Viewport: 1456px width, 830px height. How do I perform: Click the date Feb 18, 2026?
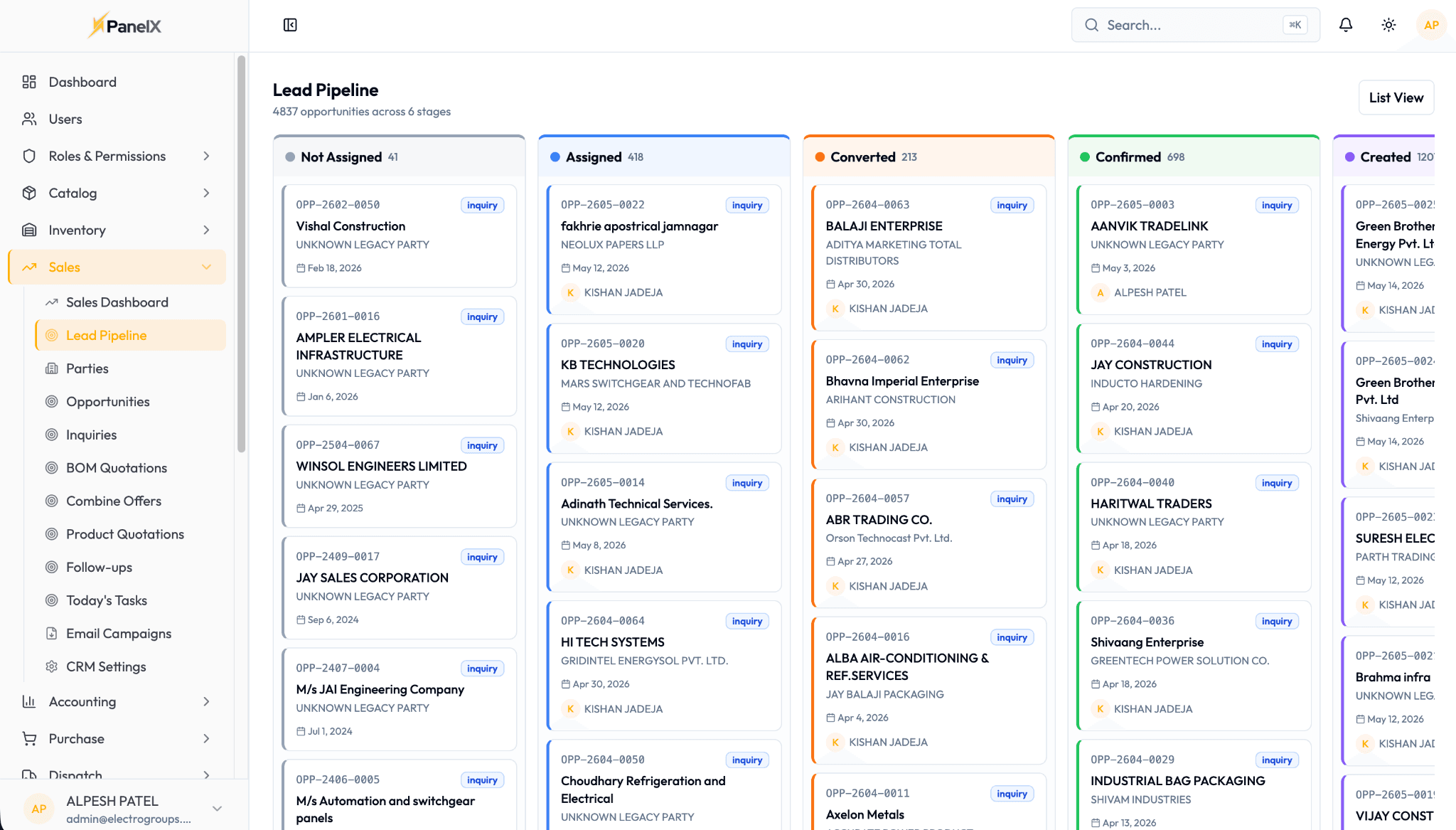(334, 268)
